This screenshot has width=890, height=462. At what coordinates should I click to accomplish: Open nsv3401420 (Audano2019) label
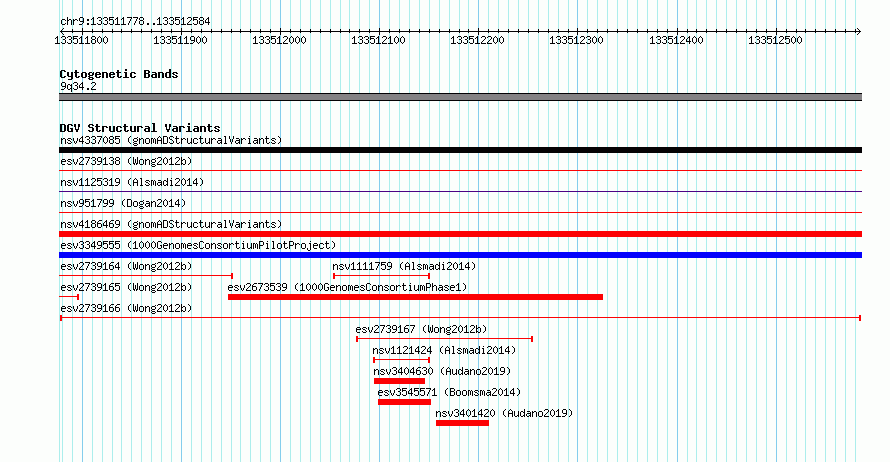pyautogui.click(x=504, y=413)
